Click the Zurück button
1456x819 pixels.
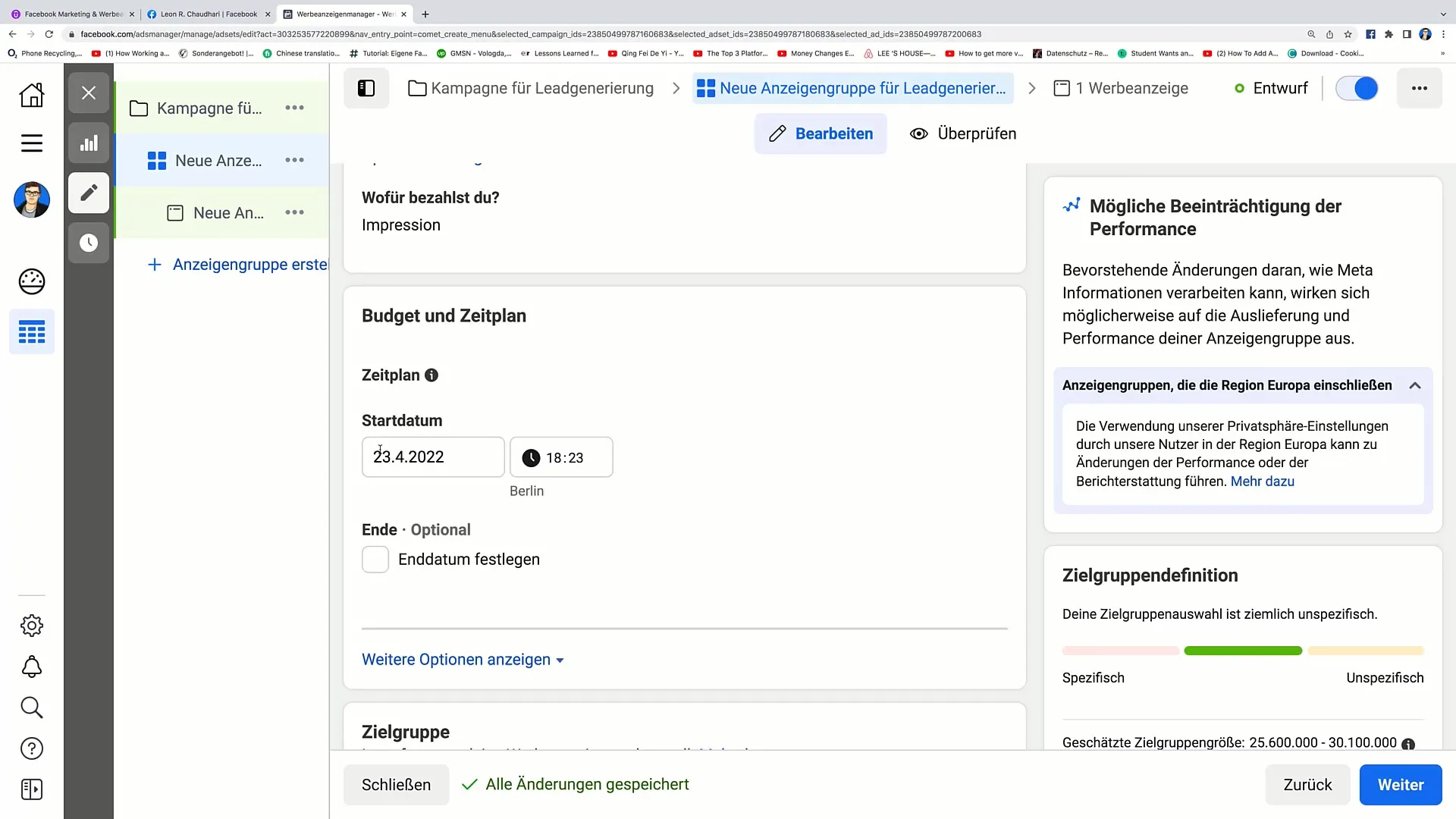[1307, 785]
